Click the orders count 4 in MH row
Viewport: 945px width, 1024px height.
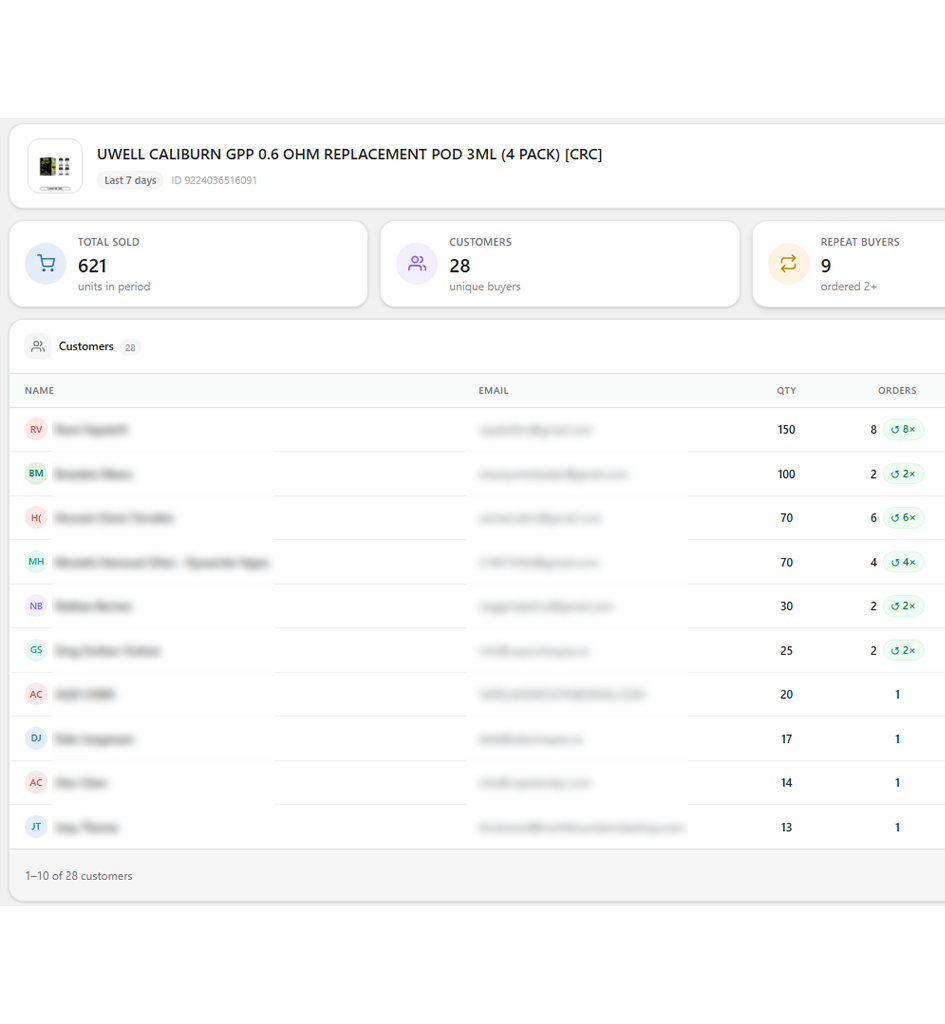[x=873, y=562]
